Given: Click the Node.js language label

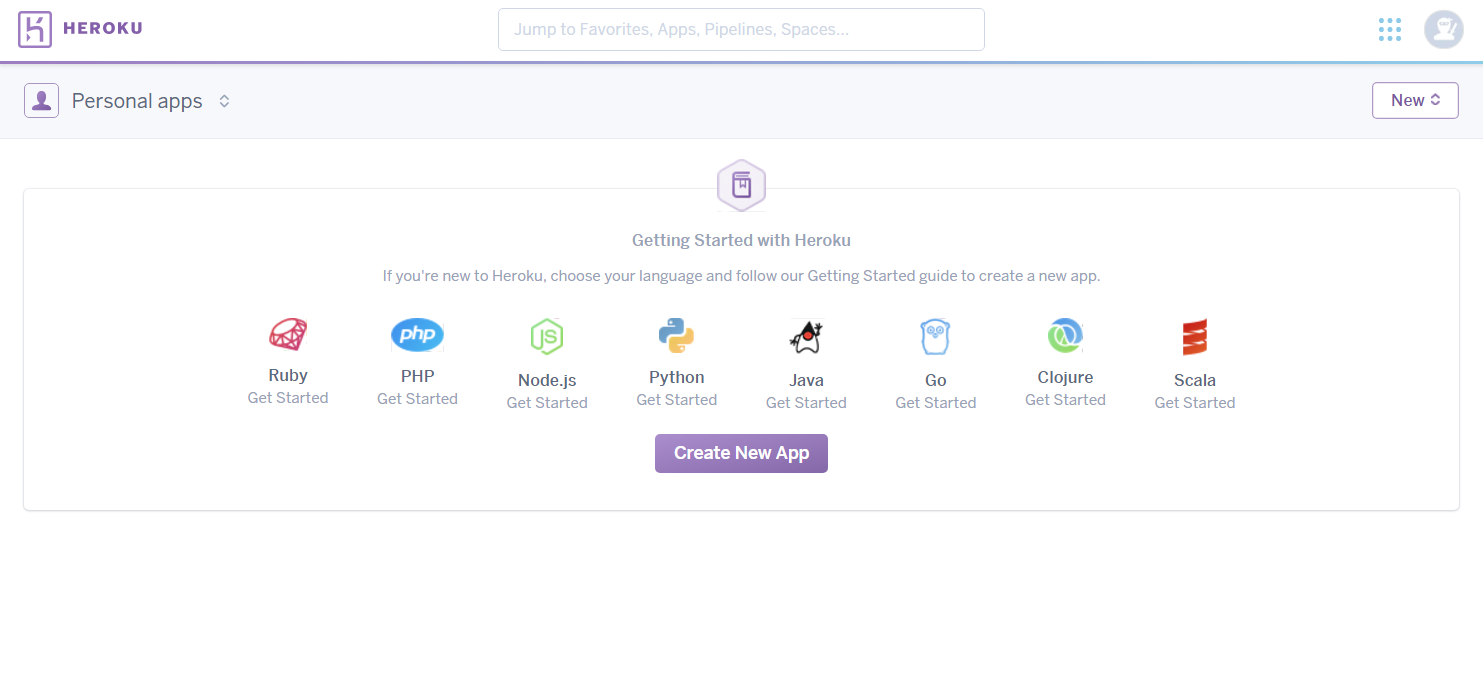Looking at the screenshot, I should tap(547, 381).
